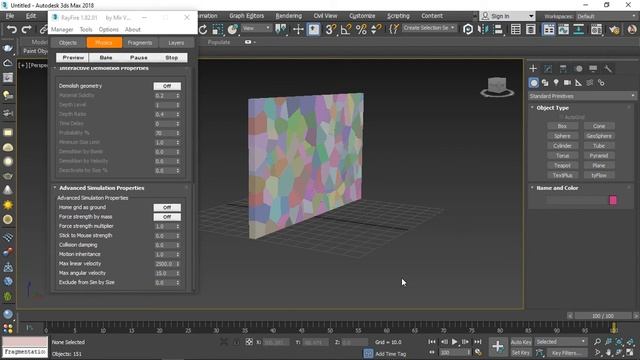This screenshot has width=640, height=360.
Task: Click the Play Animation button
Action: (454, 342)
